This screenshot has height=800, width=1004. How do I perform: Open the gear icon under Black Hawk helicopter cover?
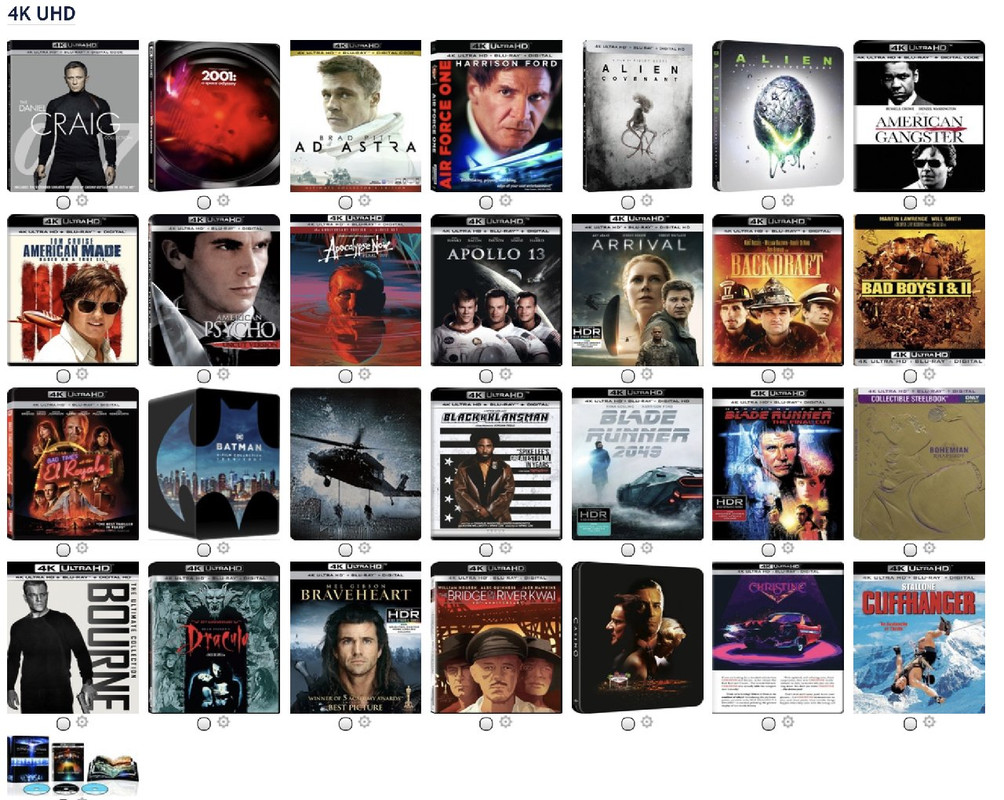[364, 548]
